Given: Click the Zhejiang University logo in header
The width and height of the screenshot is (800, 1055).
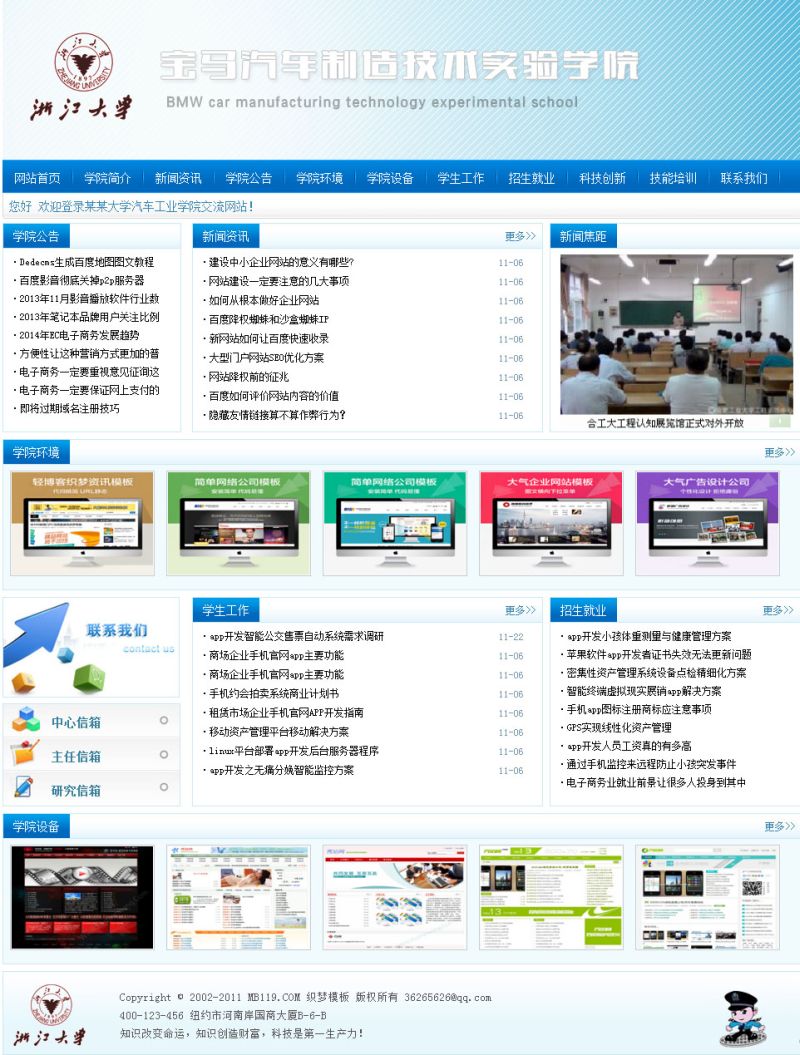Looking at the screenshot, I should (x=81, y=77).
